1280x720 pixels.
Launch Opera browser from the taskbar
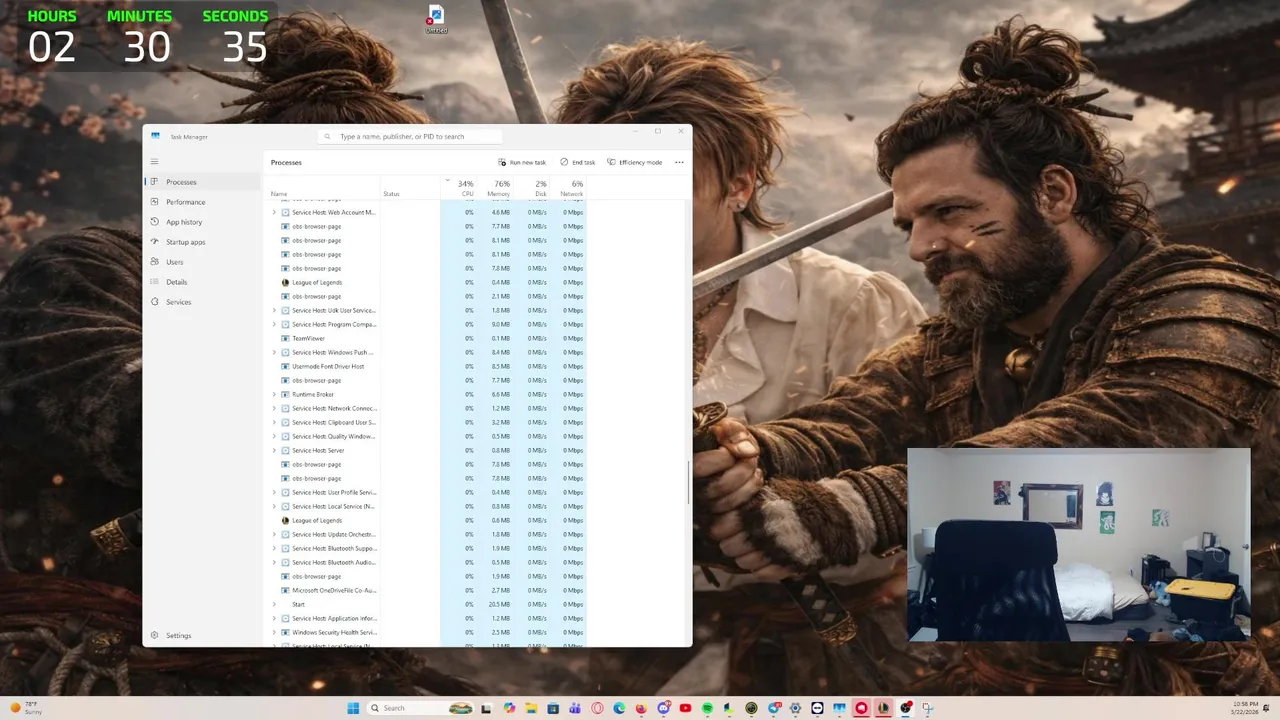coord(596,708)
